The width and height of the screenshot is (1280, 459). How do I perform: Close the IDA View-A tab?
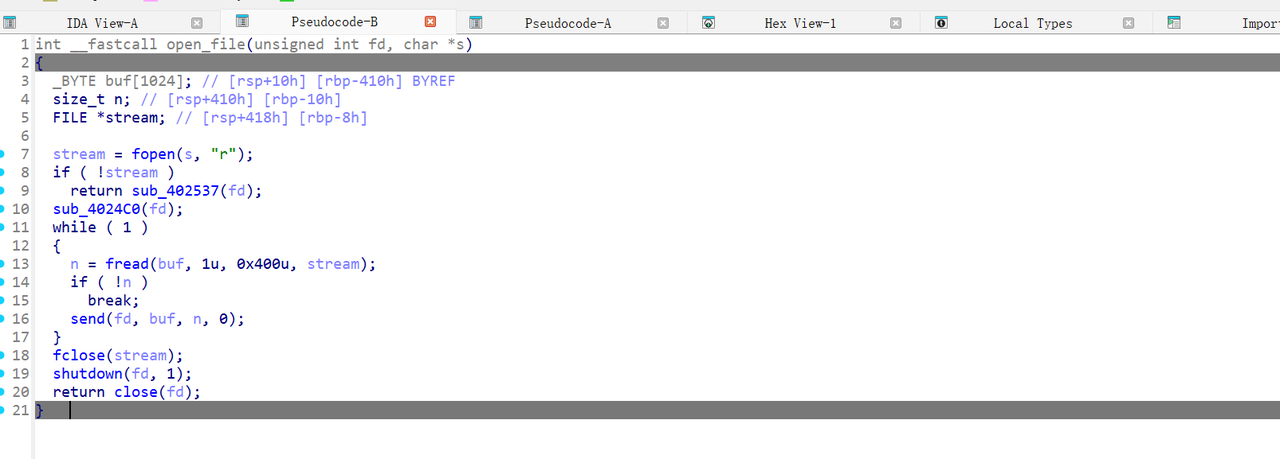coord(197,23)
